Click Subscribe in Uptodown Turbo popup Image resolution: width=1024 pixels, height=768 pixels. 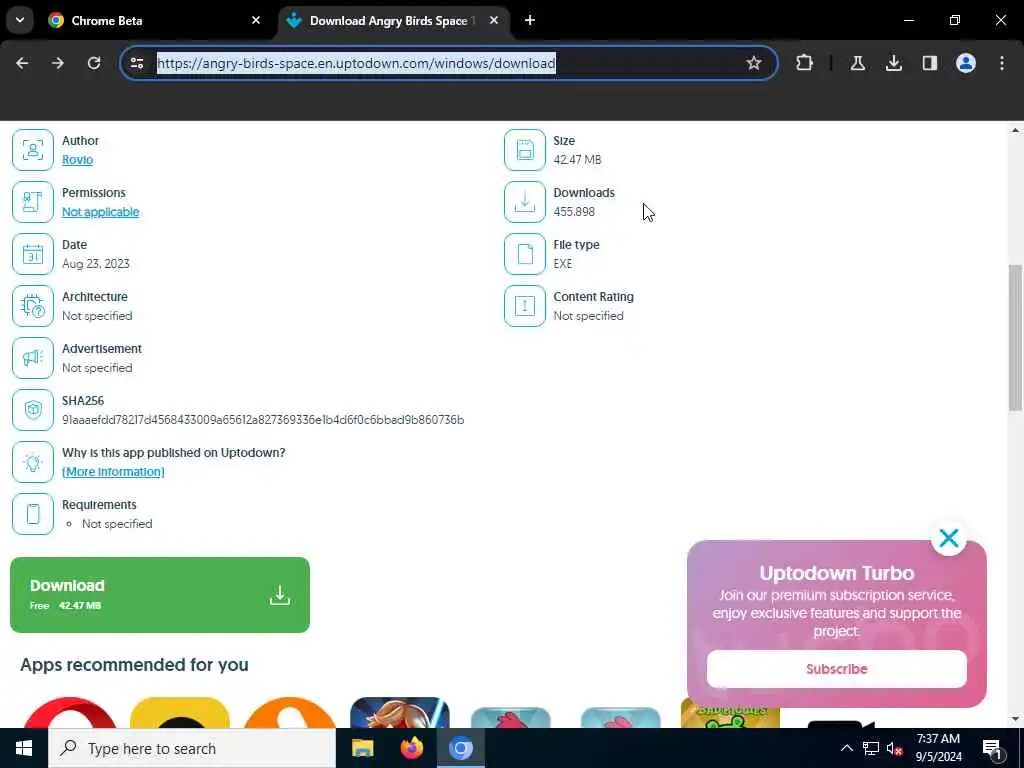pos(837,669)
